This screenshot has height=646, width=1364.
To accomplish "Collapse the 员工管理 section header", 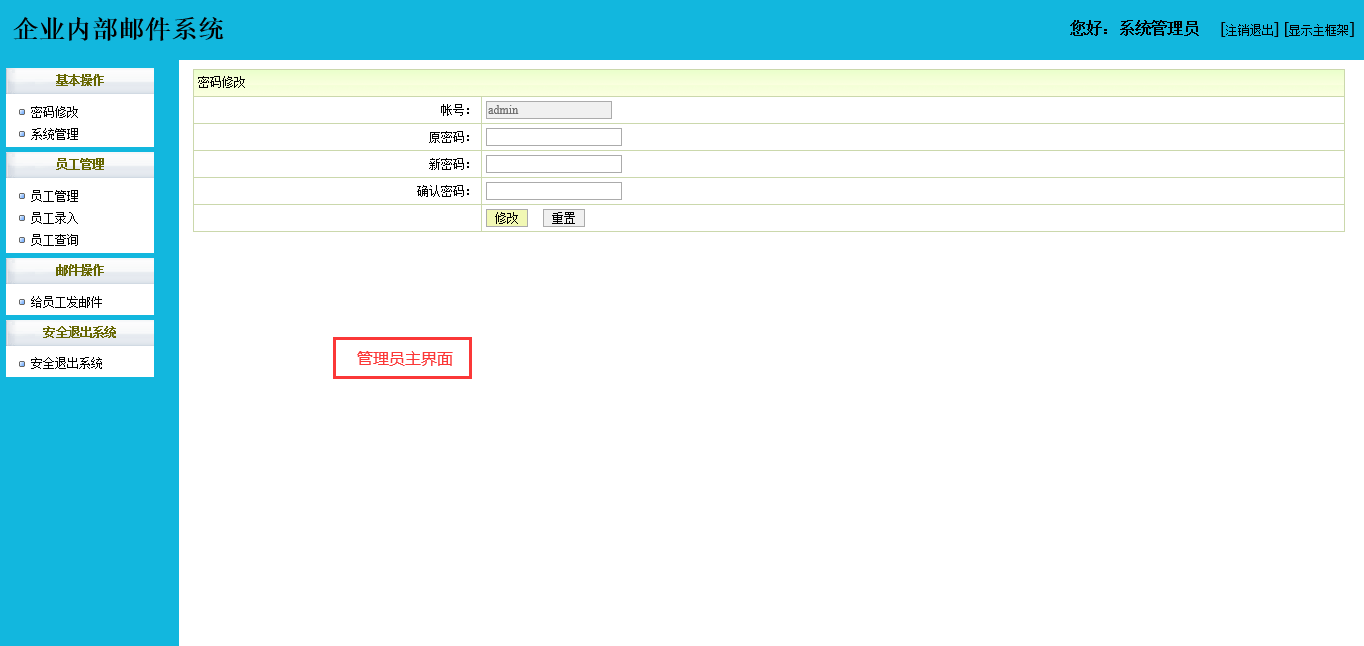I will (80, 165).
